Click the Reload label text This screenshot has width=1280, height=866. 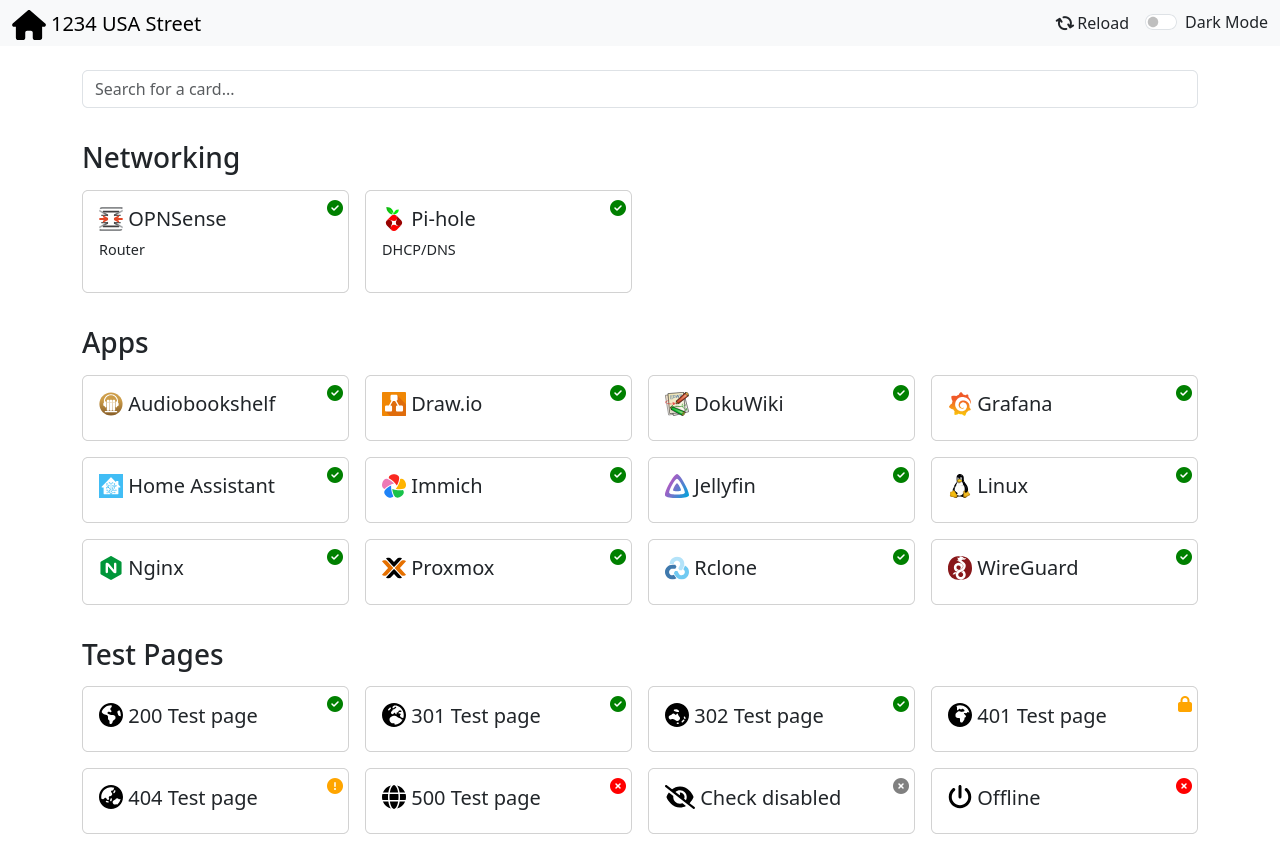point(1103,23)
